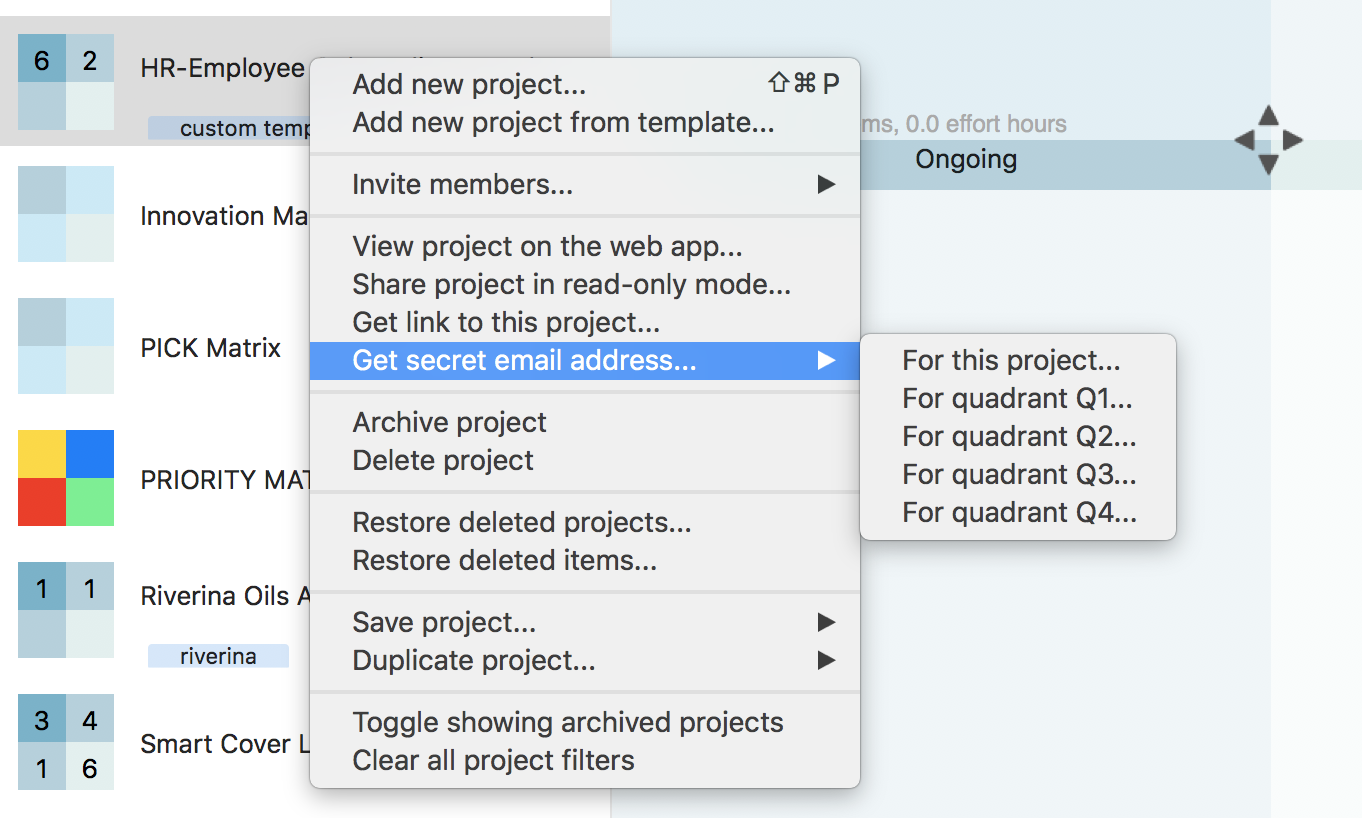Image resolution: width=1362 pixels, height=818 pixels.
Task: Click the riverina tag label
Action: (x=219, y=655)
